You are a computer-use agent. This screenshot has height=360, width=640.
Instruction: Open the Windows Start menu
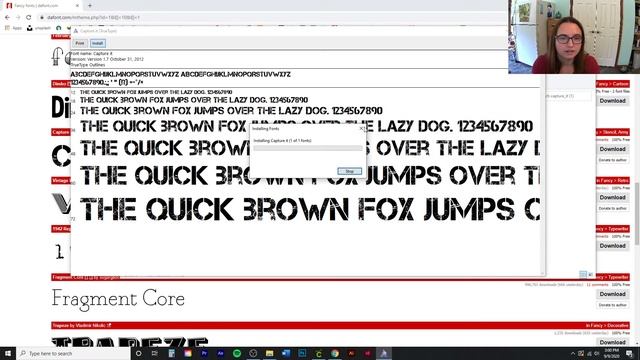tap(8, 353)
